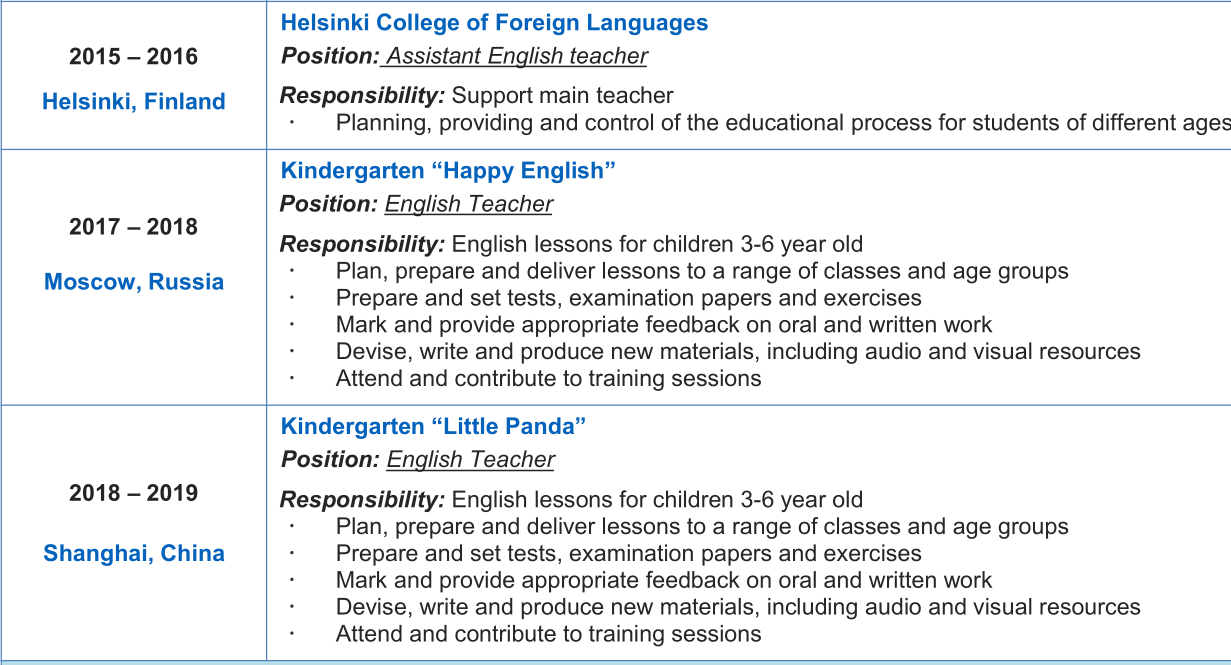
Task: Select "English Teacher" position under Little Panda
Action: [470, 460]
